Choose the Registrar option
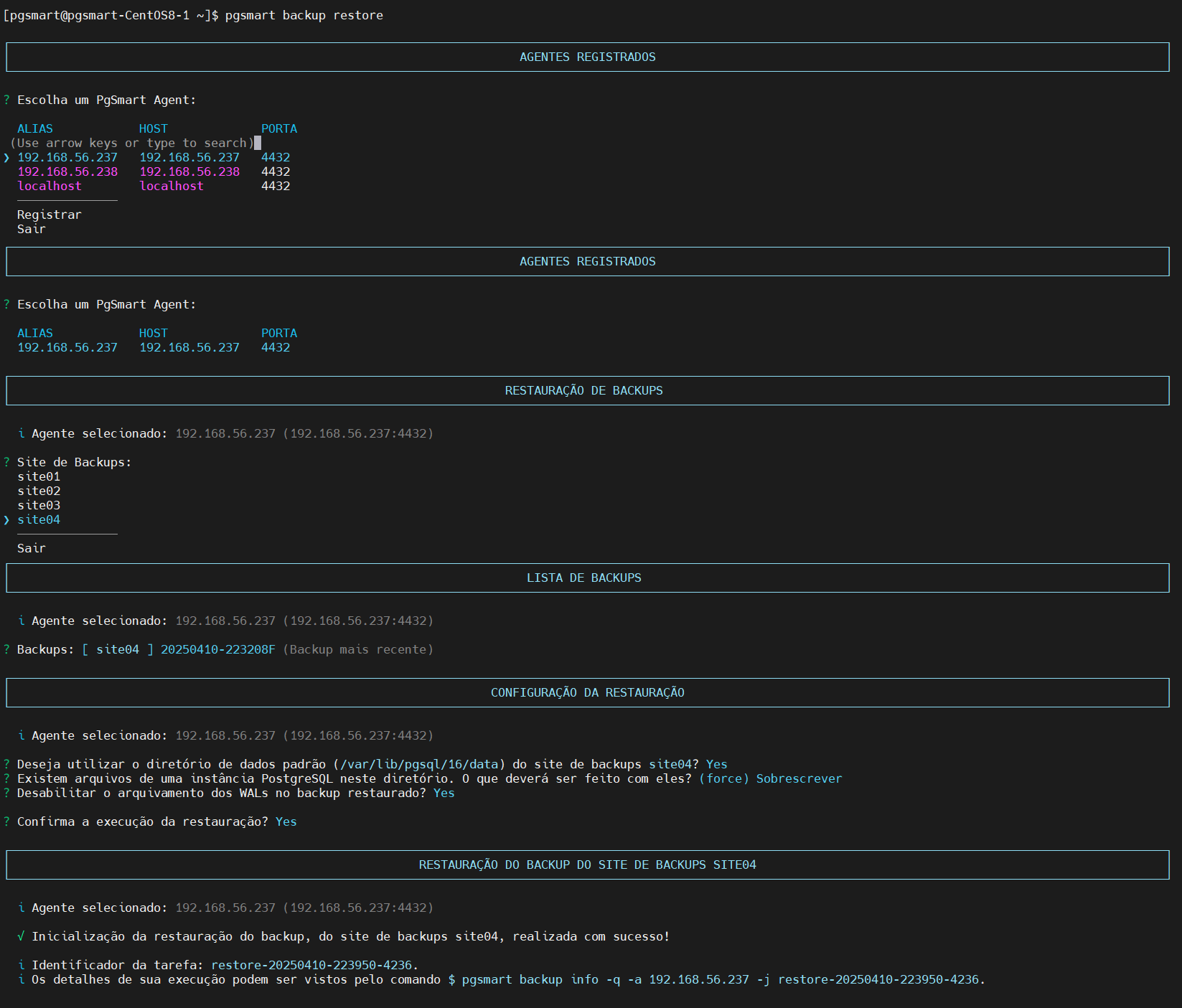 click(x=50, y=215)
